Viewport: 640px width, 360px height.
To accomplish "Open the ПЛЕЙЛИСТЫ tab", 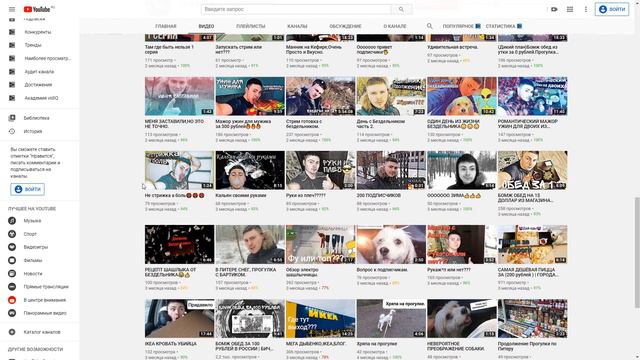I will (x=251, y=26).
